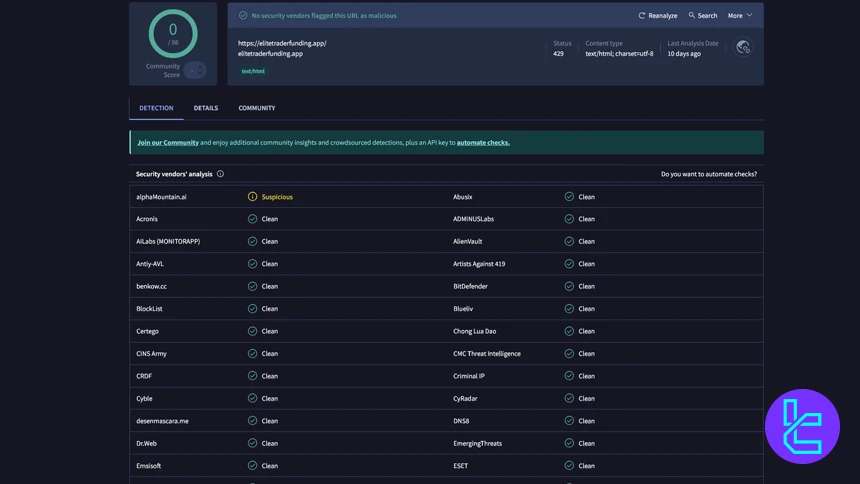Select the DETECTION tab
The image size is (860, 484).
pyautogui.click(x=156, y=108)
